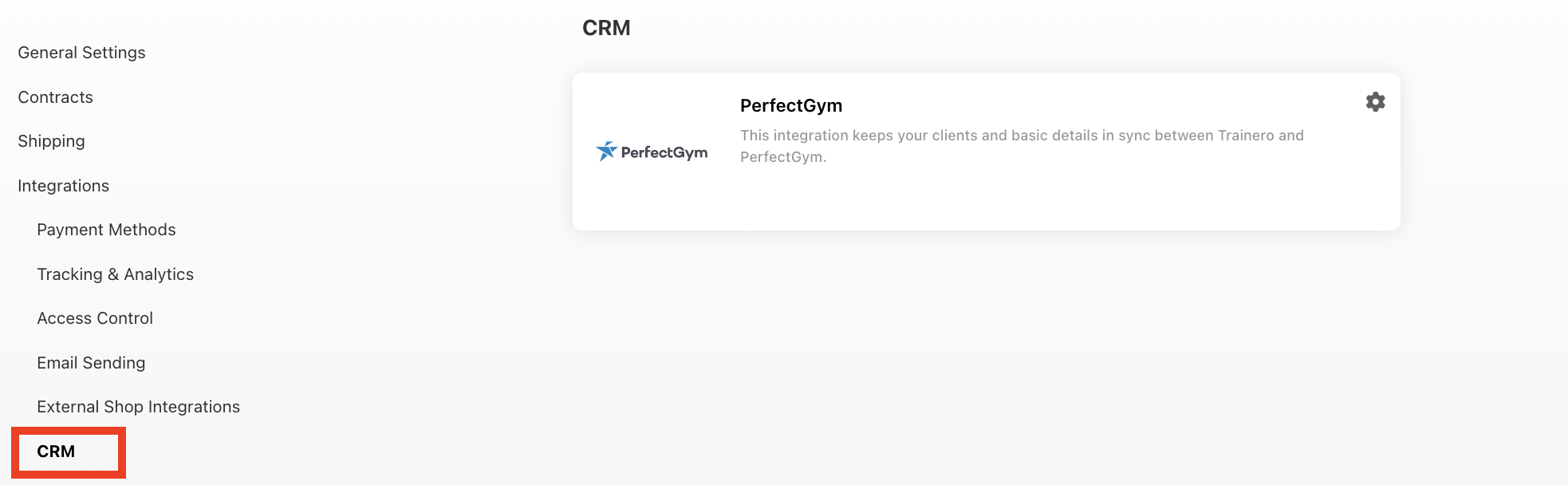The image size is (1568, 485).
Task: Go to Email Sending settings
Action: 91,363
